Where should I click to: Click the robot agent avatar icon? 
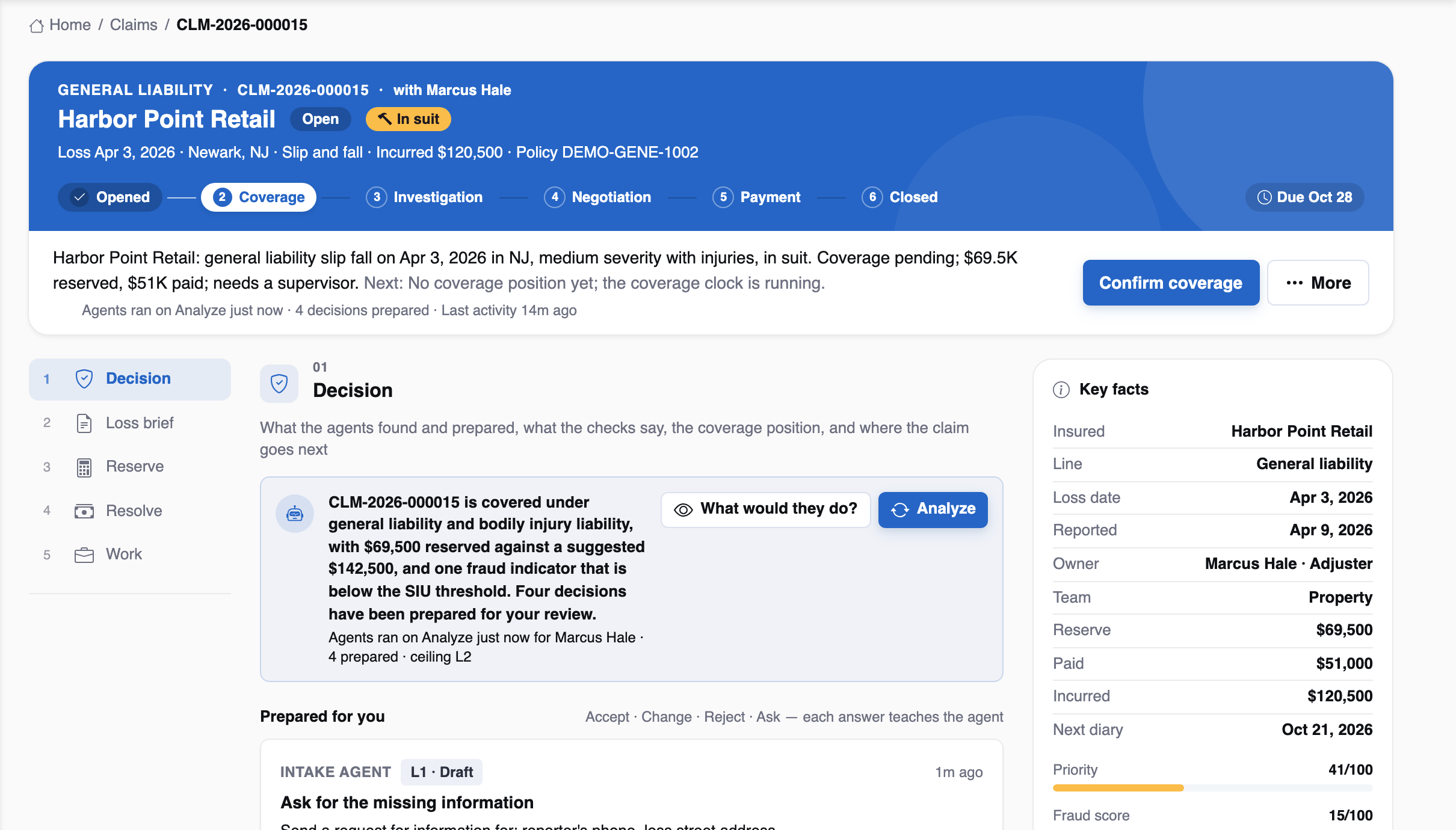[295, 514]
